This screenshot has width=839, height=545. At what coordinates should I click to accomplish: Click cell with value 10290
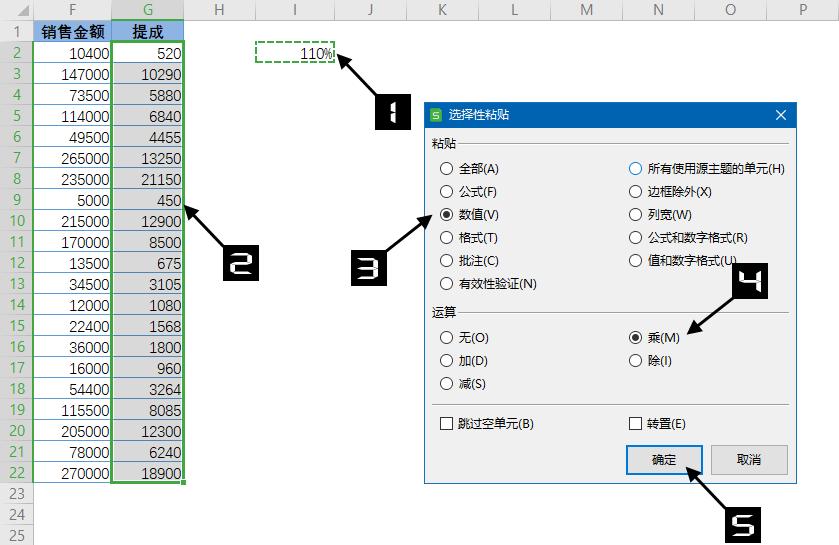(148, 74)
